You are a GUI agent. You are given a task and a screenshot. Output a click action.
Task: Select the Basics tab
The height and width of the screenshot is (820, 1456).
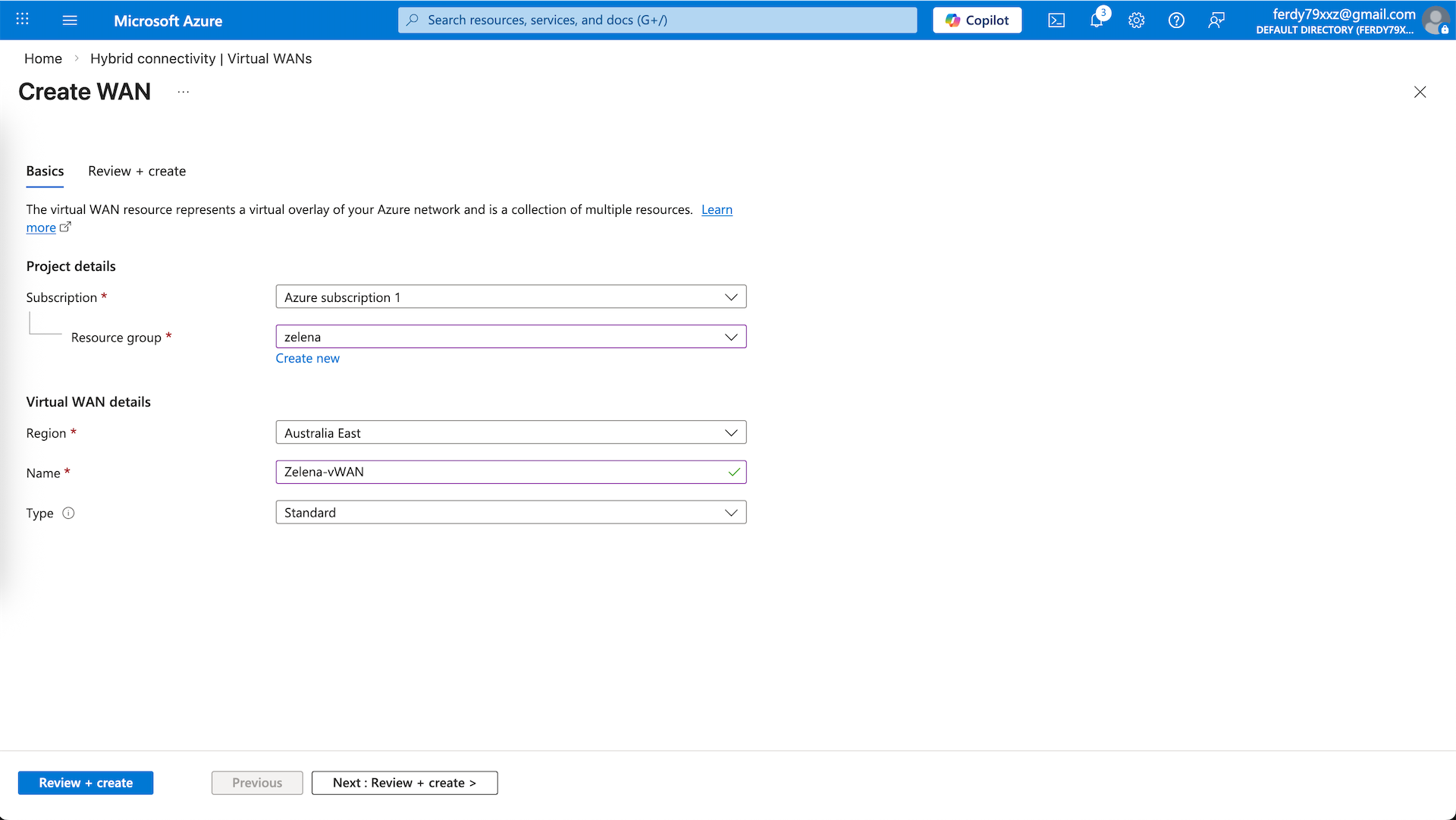point(45,171)
